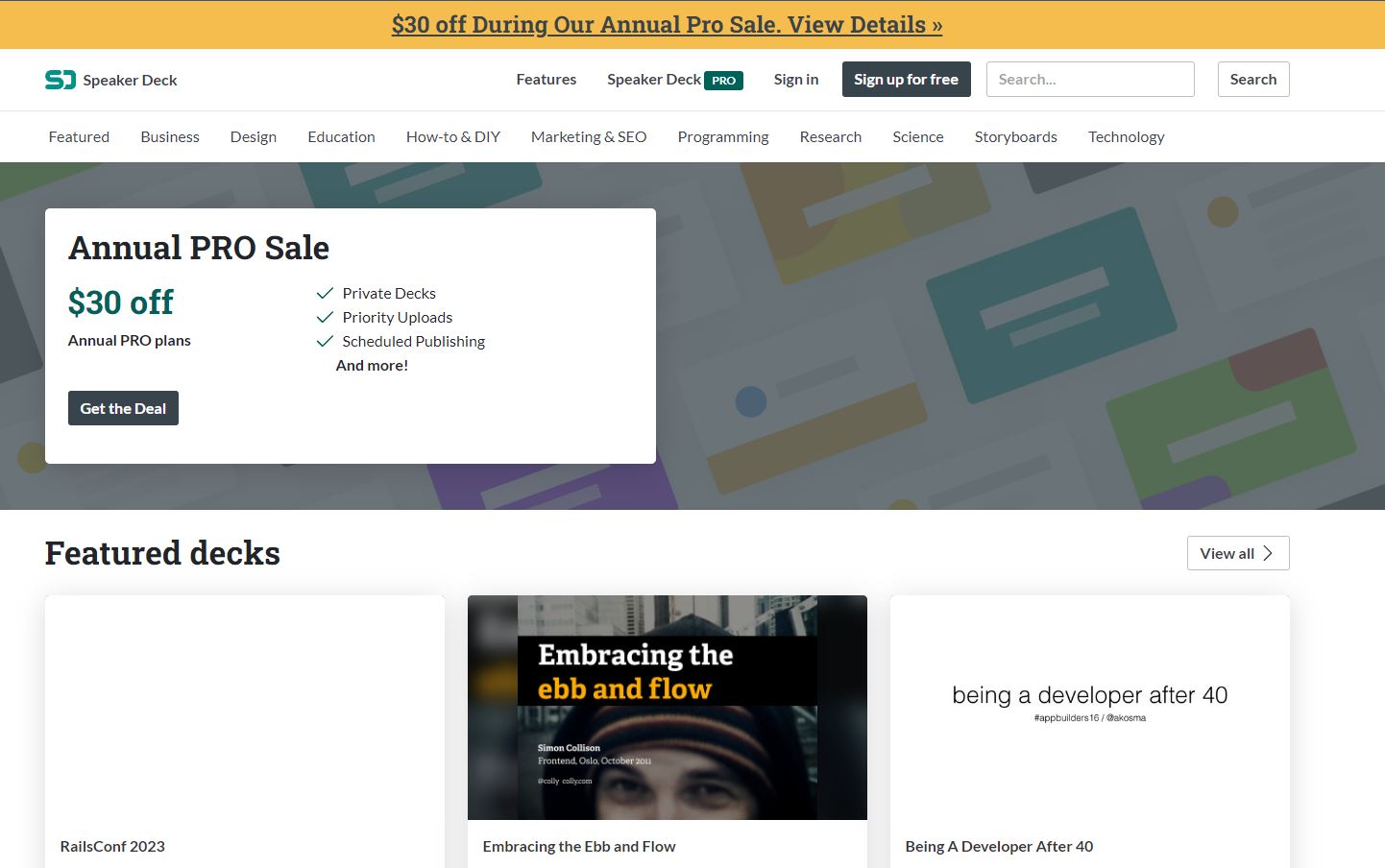The width and height of the screenshot is (1385, 868).
Task: Click the View all featured decks button
Action: 1238,553
